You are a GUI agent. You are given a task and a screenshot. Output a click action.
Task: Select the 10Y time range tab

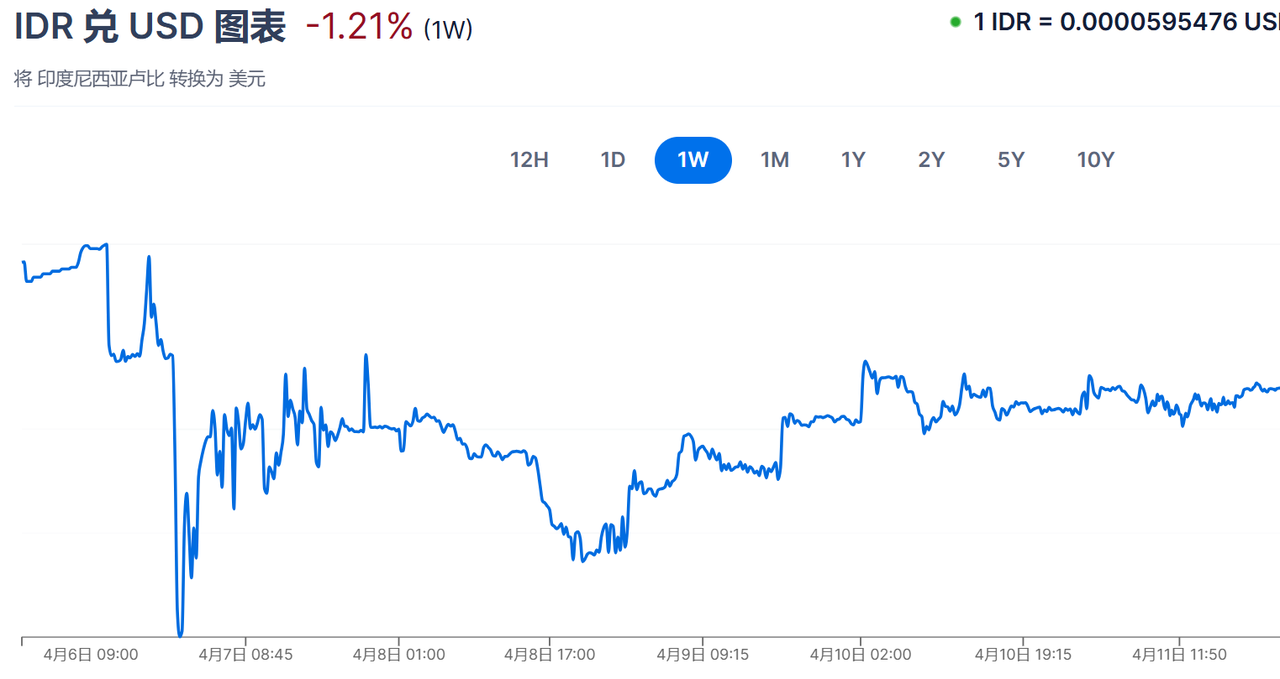[x=1095, y=160]
